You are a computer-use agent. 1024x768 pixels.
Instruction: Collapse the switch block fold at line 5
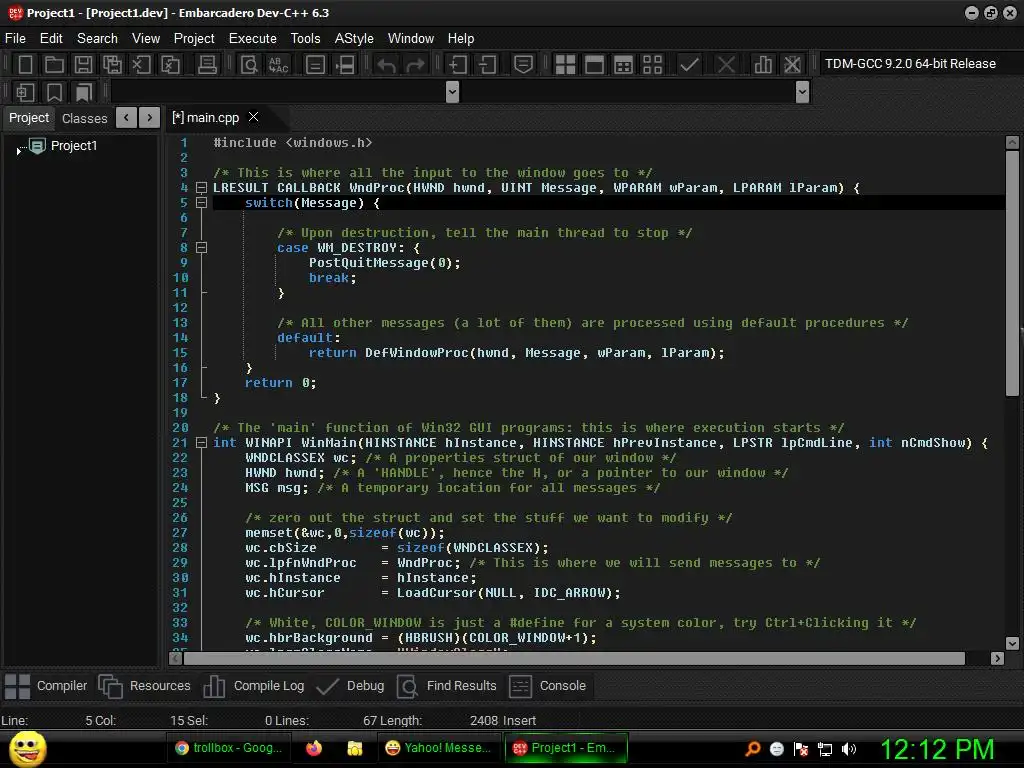(202, 203)
